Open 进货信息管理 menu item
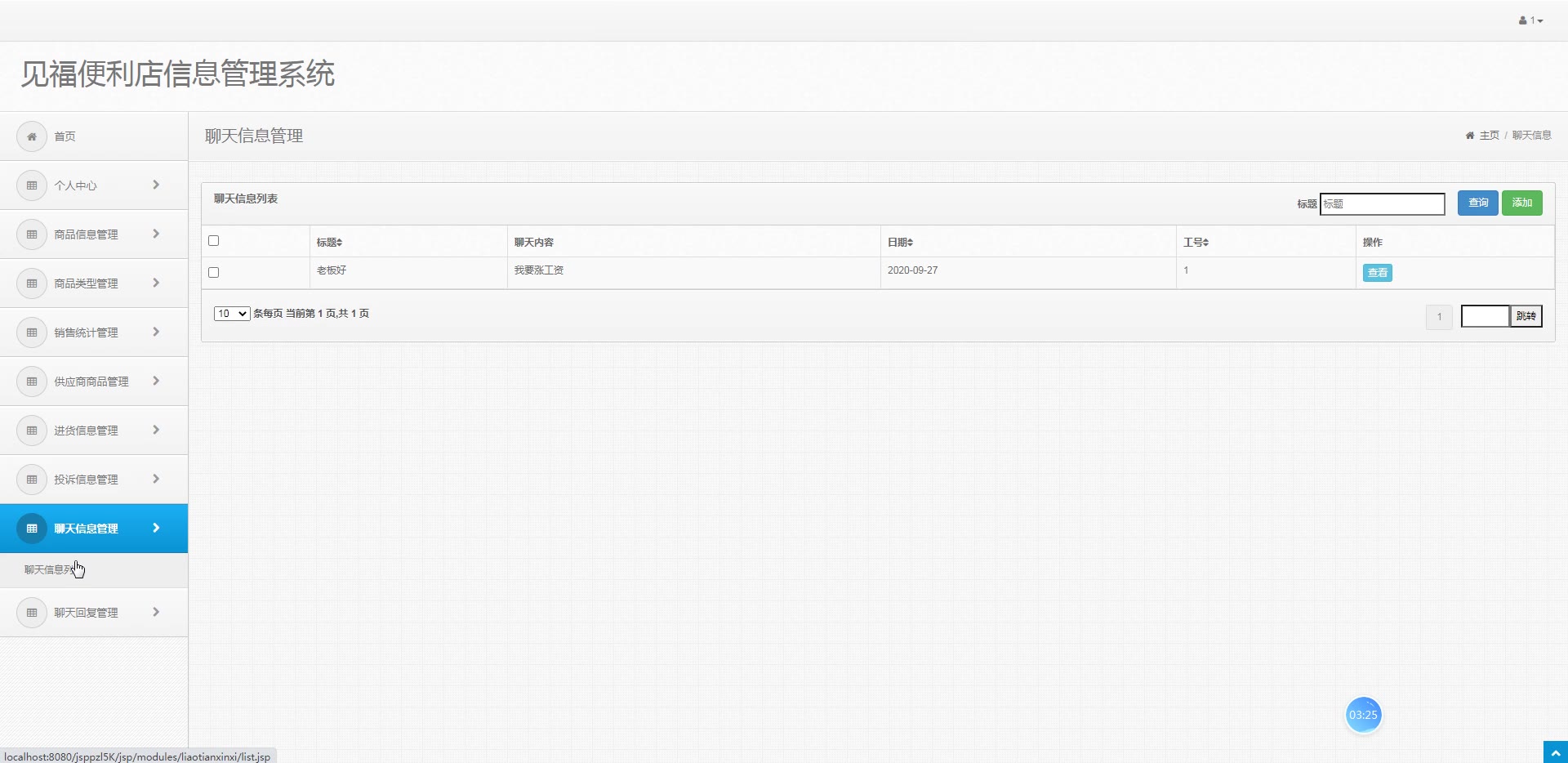 click(94, 431)
